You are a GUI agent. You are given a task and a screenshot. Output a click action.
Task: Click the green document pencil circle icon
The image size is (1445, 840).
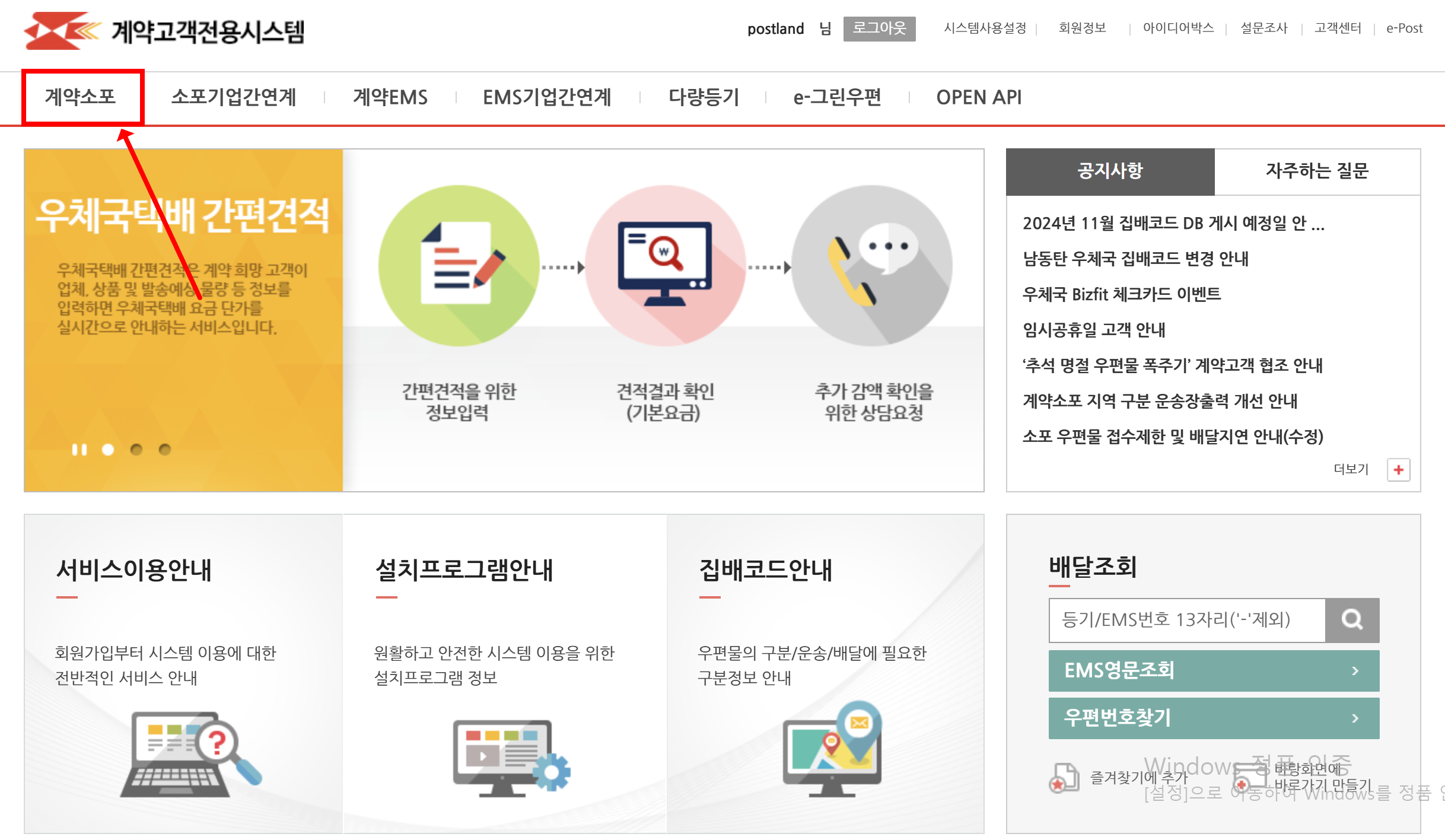[x=459, y=266]
